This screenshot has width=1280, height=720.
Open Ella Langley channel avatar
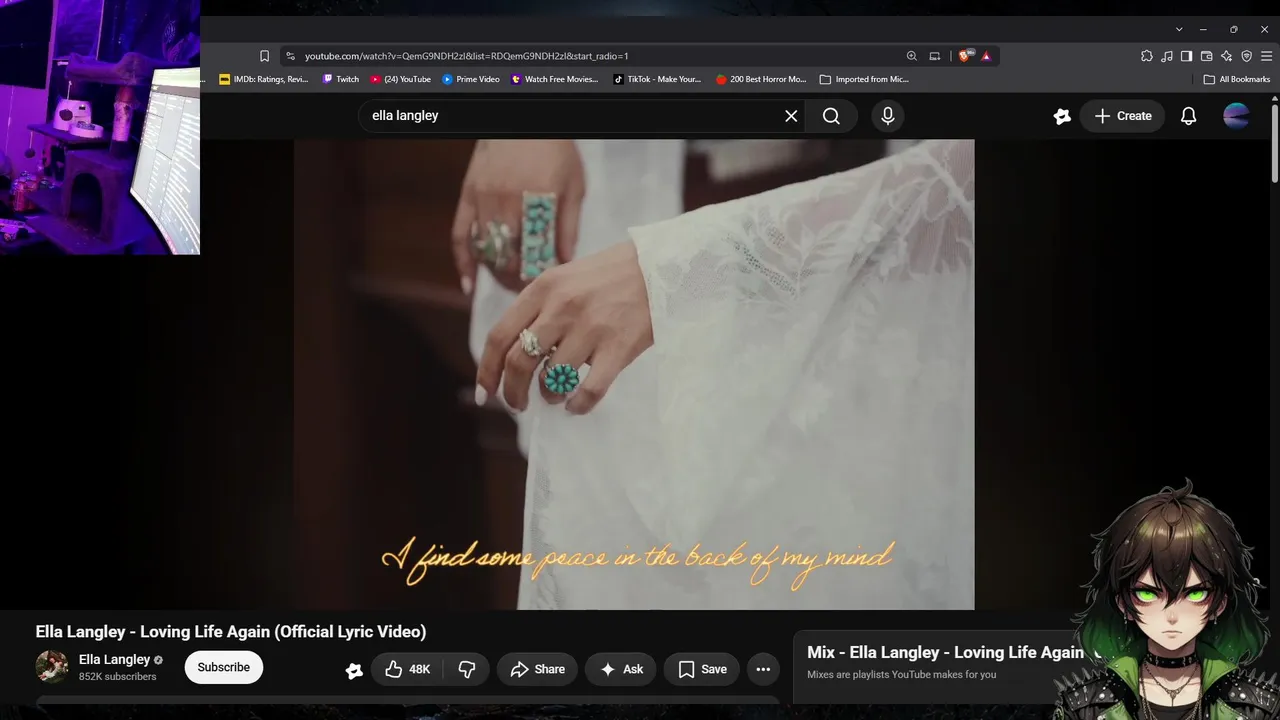(52, 667)
